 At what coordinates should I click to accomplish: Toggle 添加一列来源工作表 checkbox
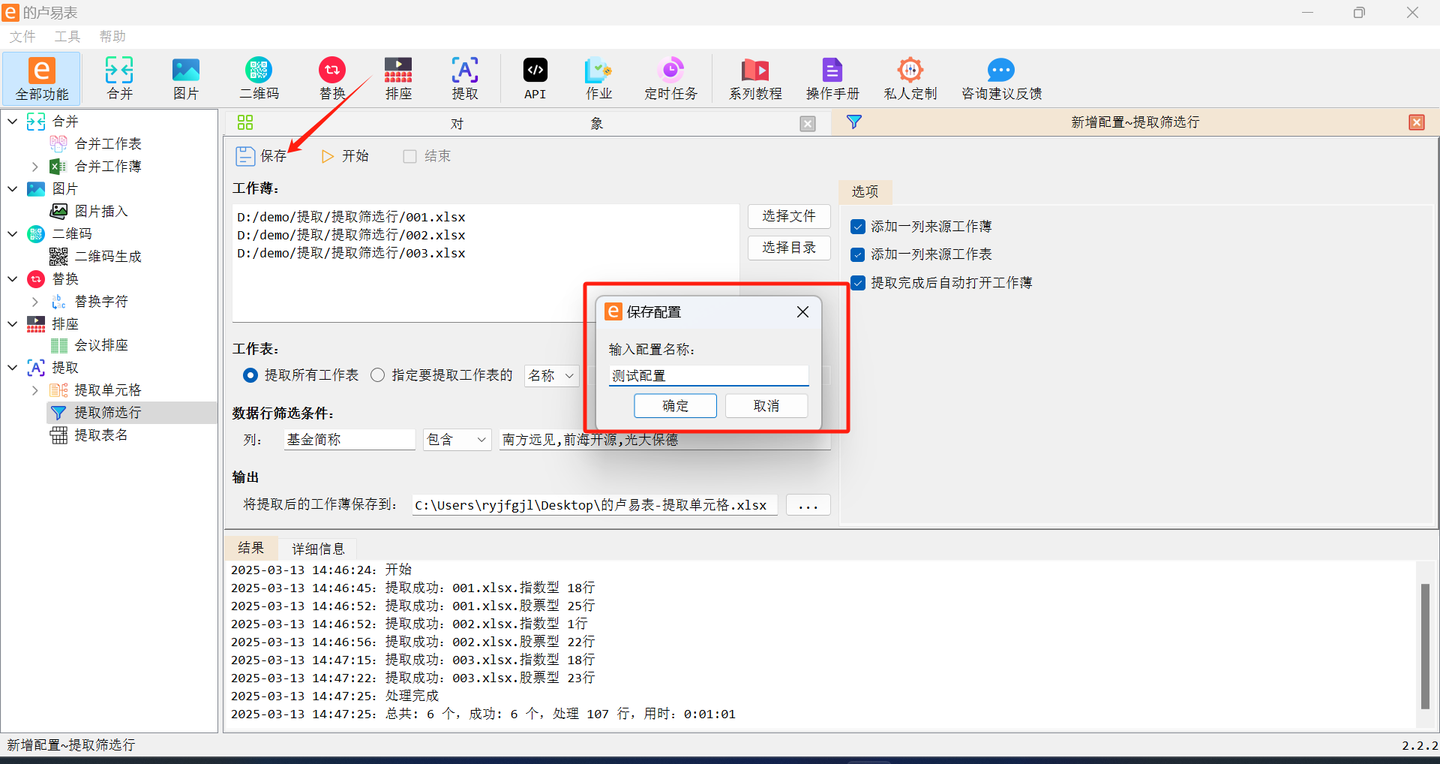857,255
